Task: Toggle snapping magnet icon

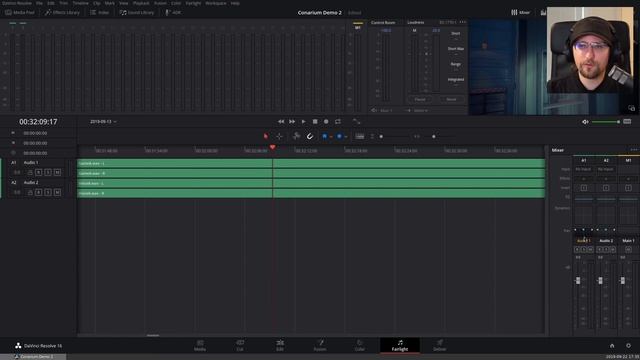Action: [310, 136]
